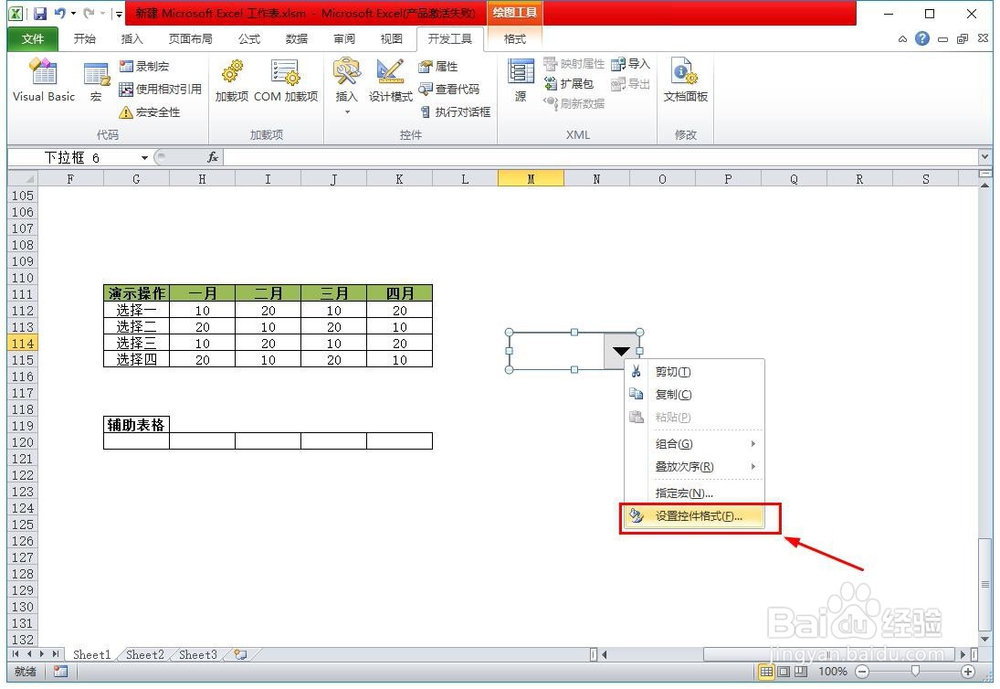Expand the formula bar
Image resolution: width=1000 pixels, height=689 pixels.
pyautogui.click(x=985, y=156)
